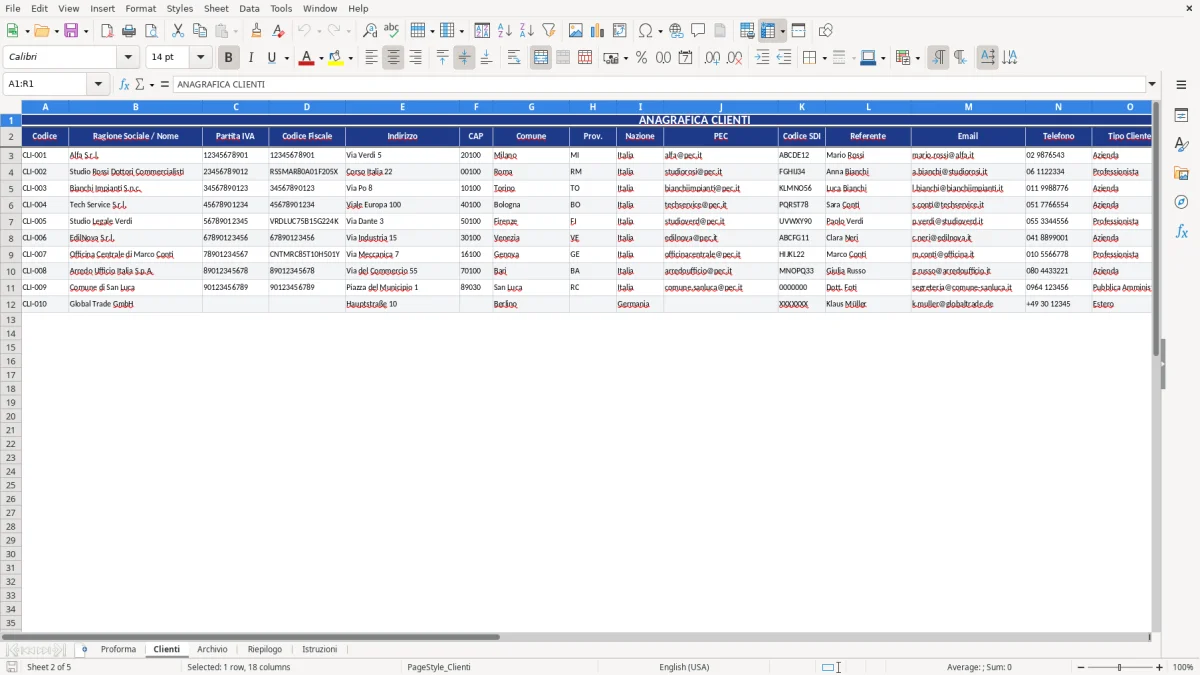
Task: Click Define Print Area icon
Action: coord(747,31)
